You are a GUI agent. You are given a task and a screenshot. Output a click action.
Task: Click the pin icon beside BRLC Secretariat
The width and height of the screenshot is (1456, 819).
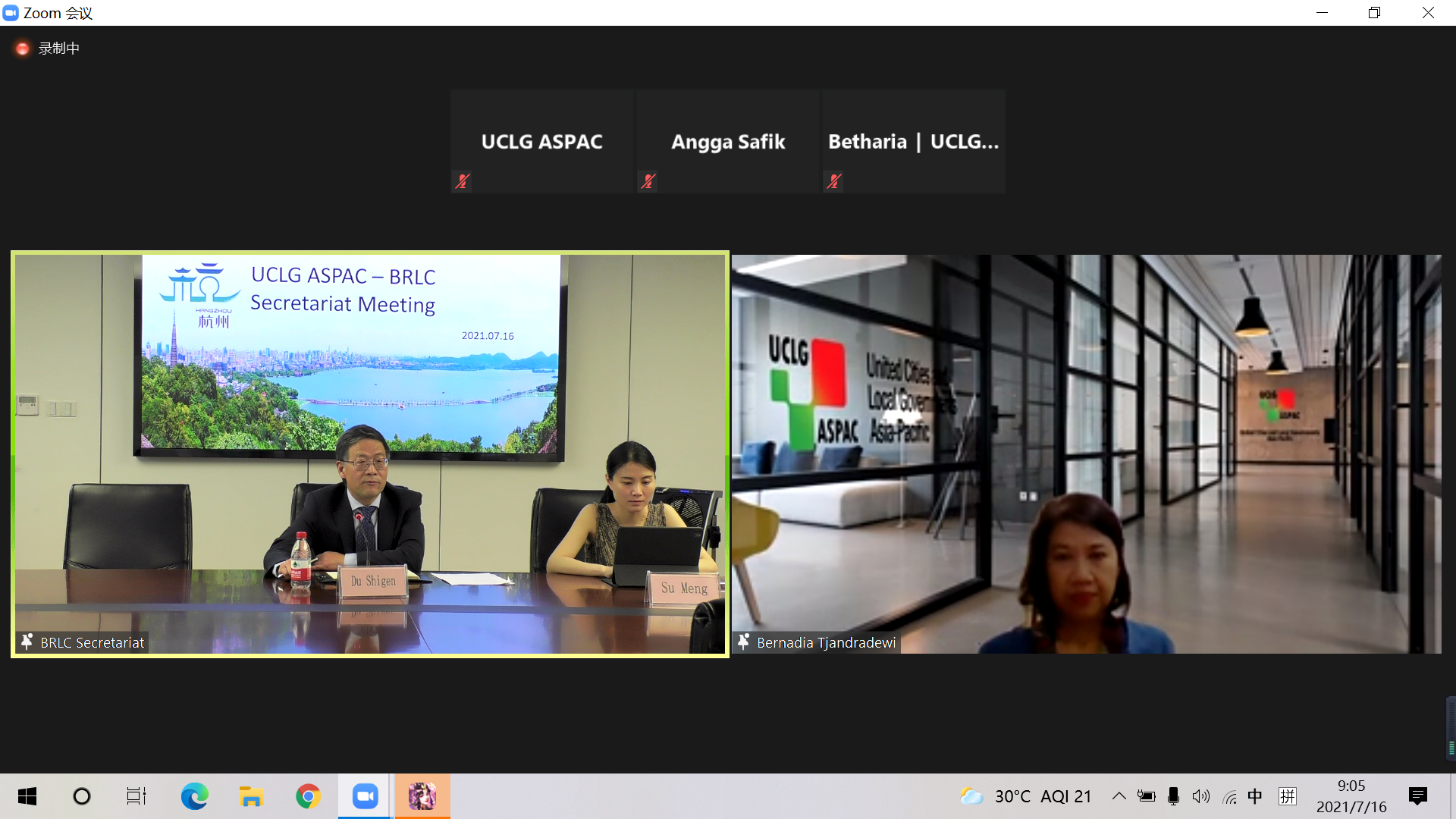[x=27, y=642]
